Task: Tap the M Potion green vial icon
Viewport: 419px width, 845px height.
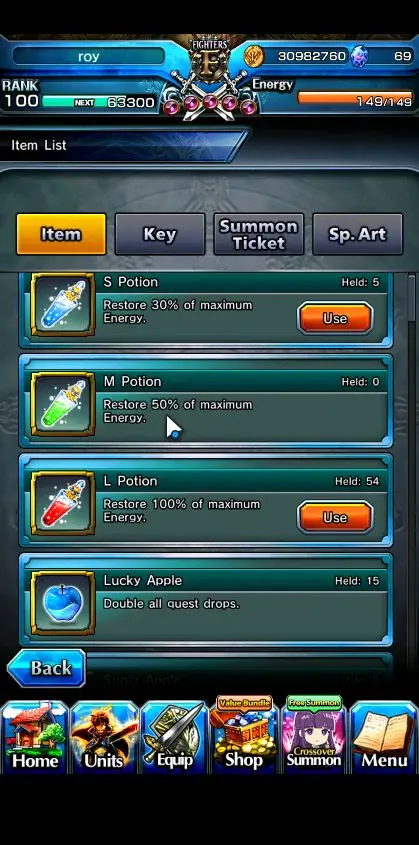Action: tap(63, 404)
